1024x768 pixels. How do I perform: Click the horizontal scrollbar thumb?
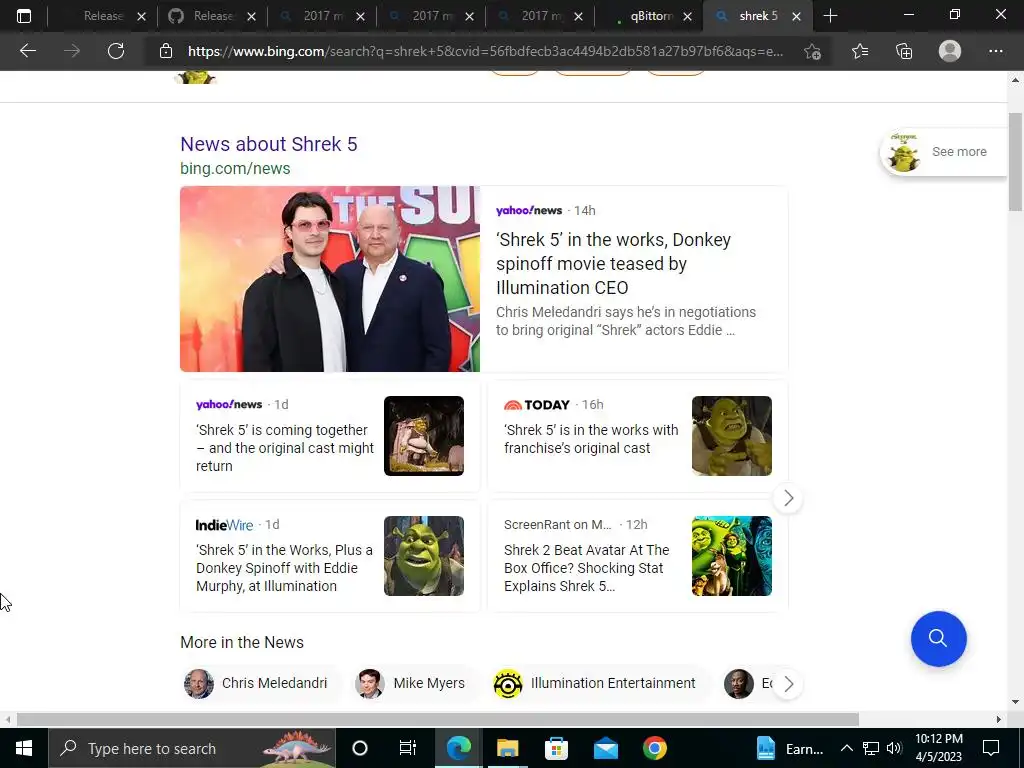[x=438, y=719]
